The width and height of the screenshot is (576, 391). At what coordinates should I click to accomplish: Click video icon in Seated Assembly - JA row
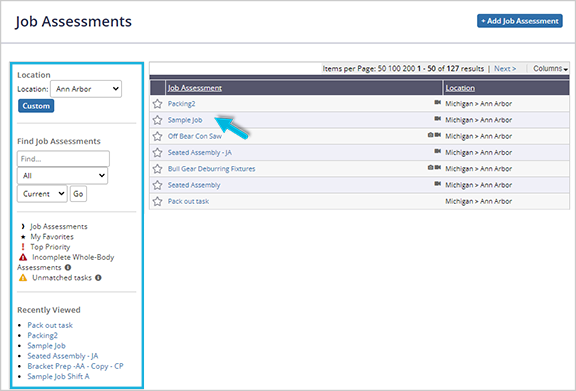(x=437, y=151)
